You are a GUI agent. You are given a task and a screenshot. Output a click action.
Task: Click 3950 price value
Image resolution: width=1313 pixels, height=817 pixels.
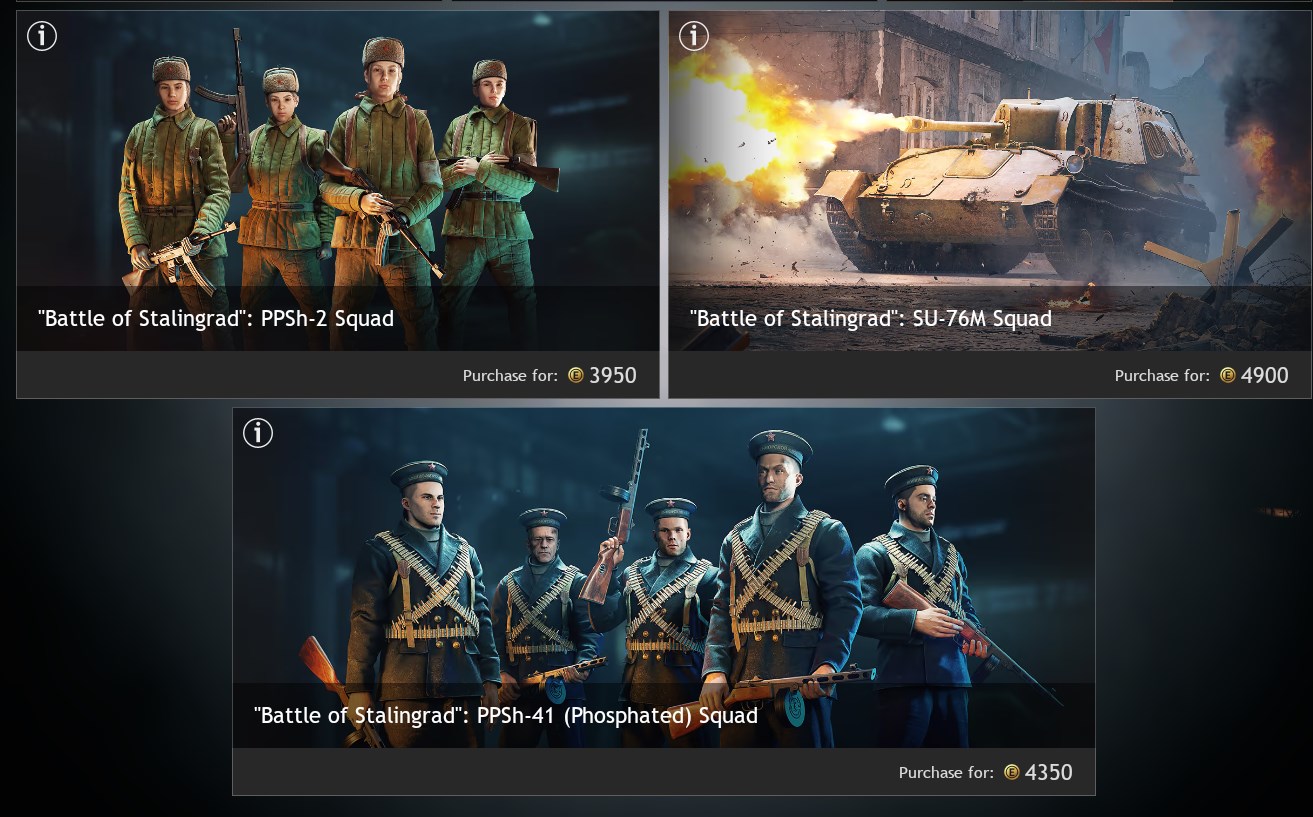(x=613, y=376)
